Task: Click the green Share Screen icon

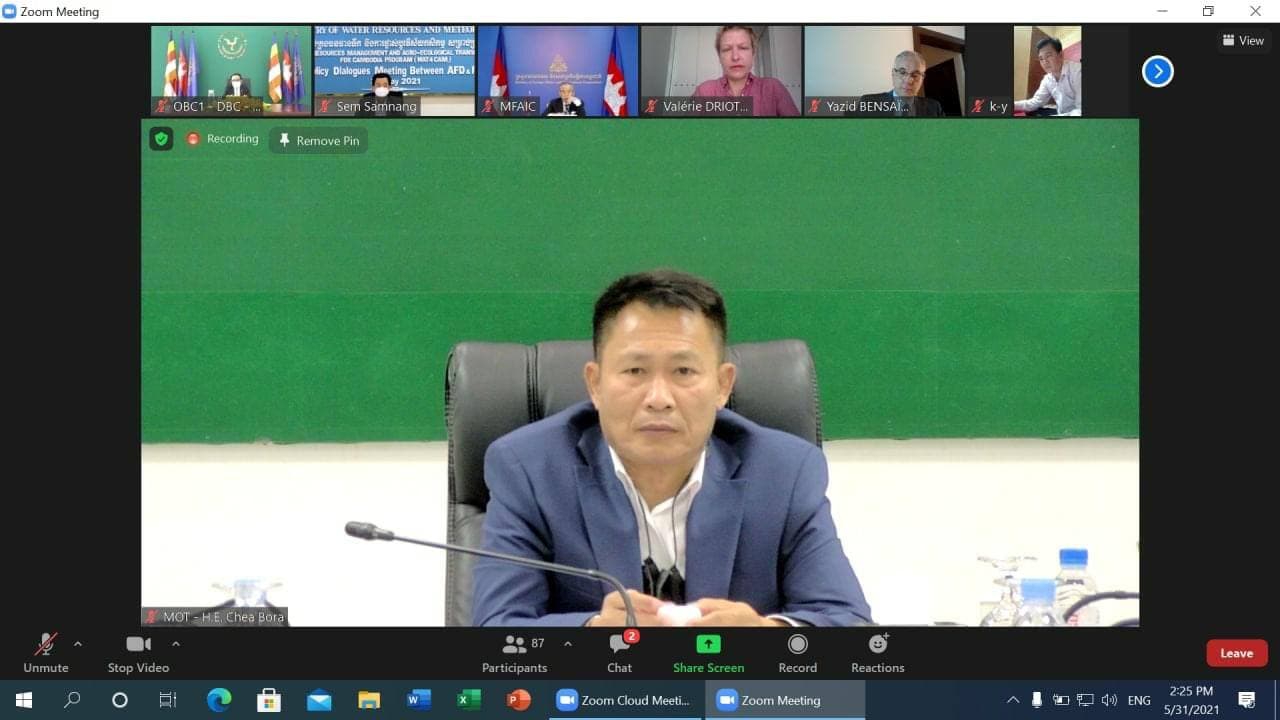Action: point(708,644)
